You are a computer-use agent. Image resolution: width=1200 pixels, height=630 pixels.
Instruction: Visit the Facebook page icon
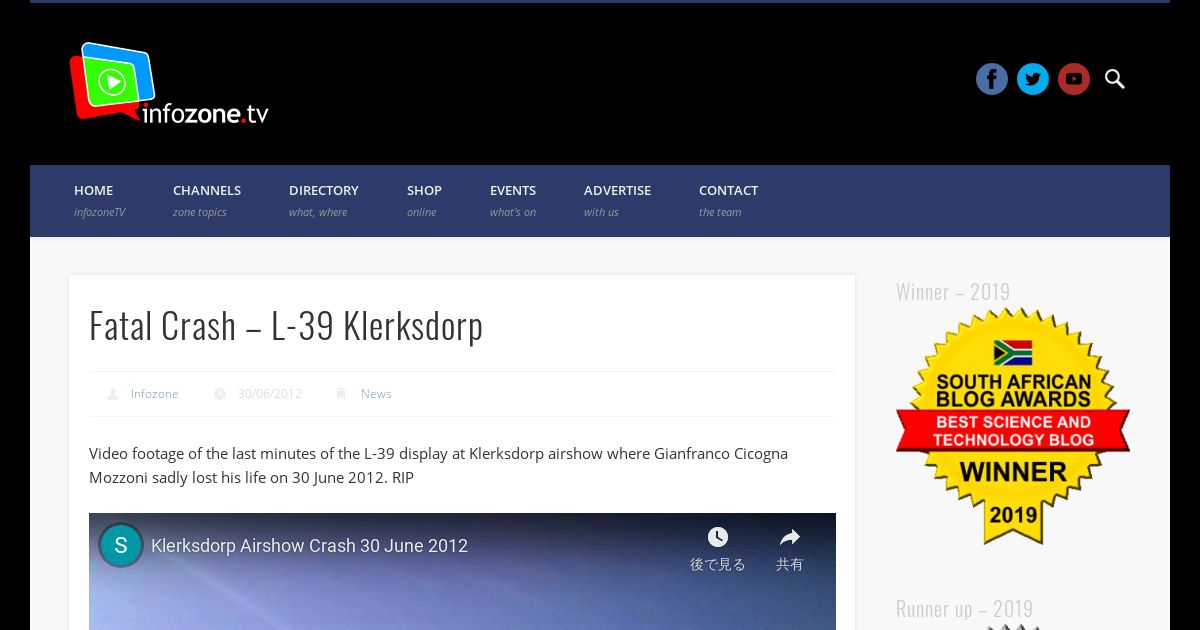pyautogui.click(x=992, y=79)
